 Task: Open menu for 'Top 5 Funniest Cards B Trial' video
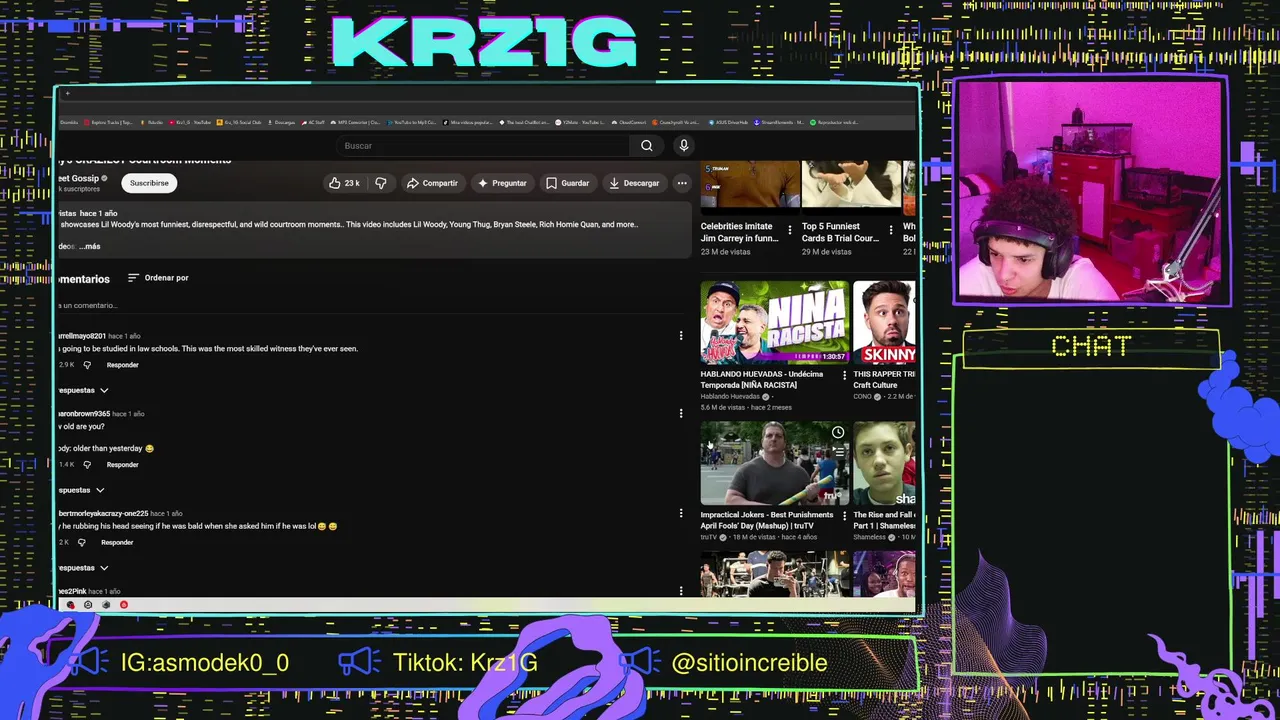(x=891, y=230)
